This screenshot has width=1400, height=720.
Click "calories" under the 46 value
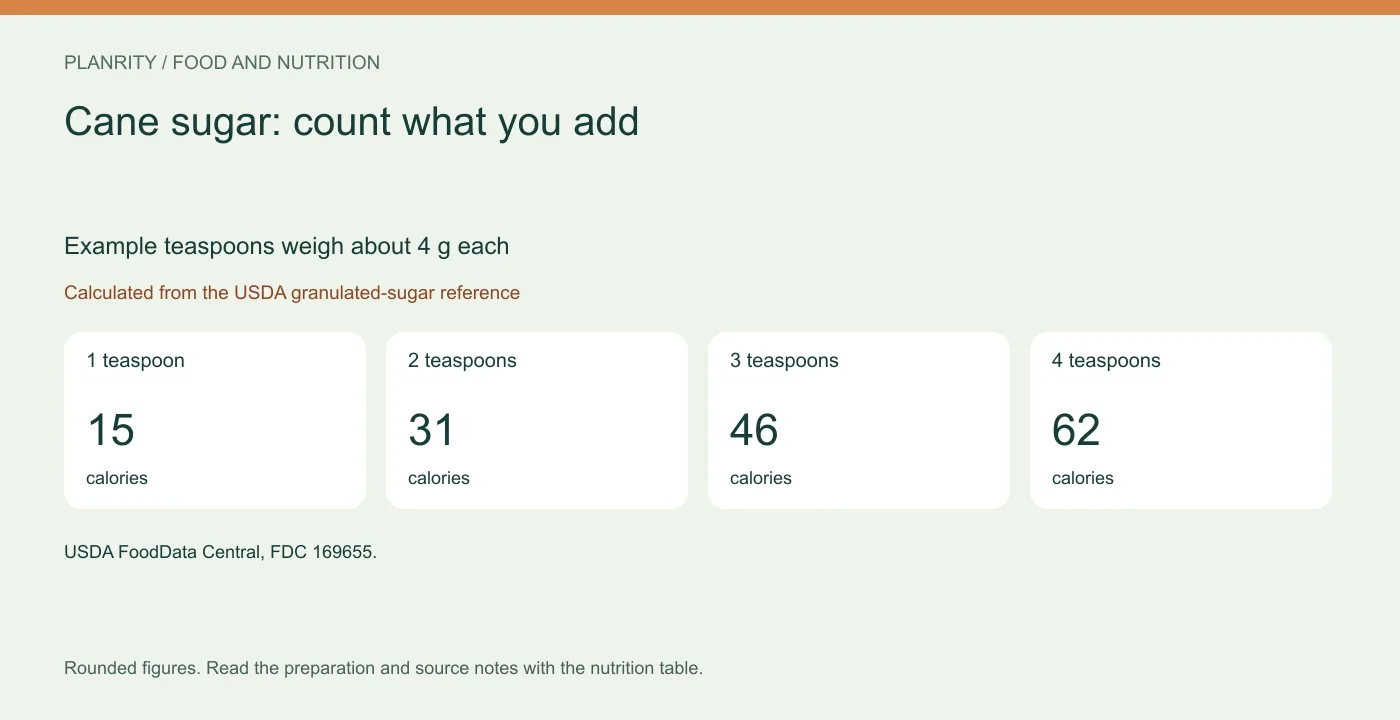click(x=761, y=478)
